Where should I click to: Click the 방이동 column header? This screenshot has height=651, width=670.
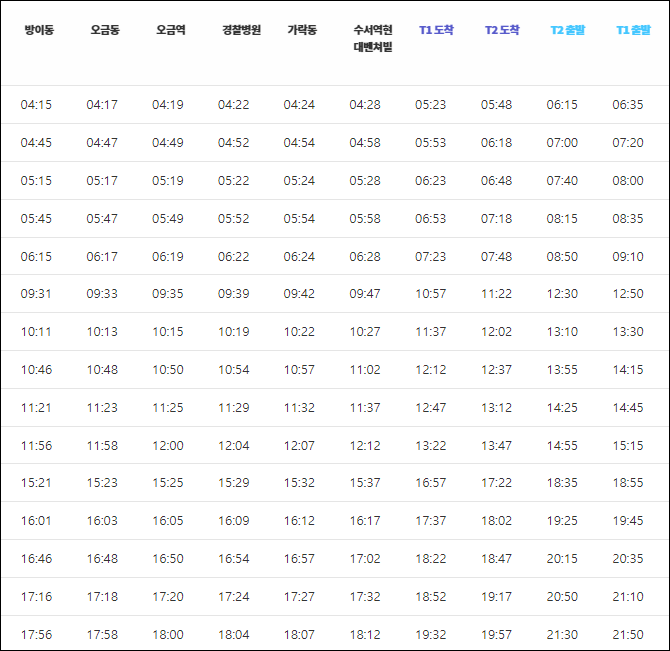39,30
